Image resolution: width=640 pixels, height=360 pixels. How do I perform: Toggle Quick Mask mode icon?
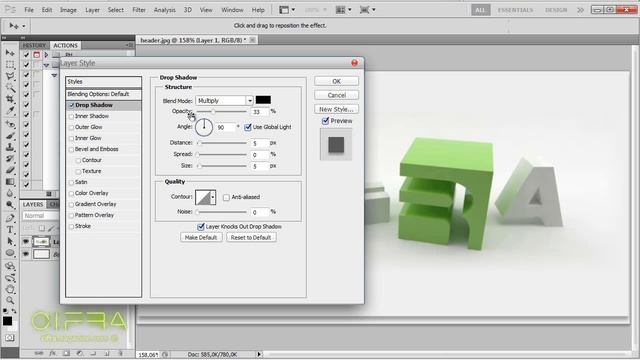(x=9, y=338)
